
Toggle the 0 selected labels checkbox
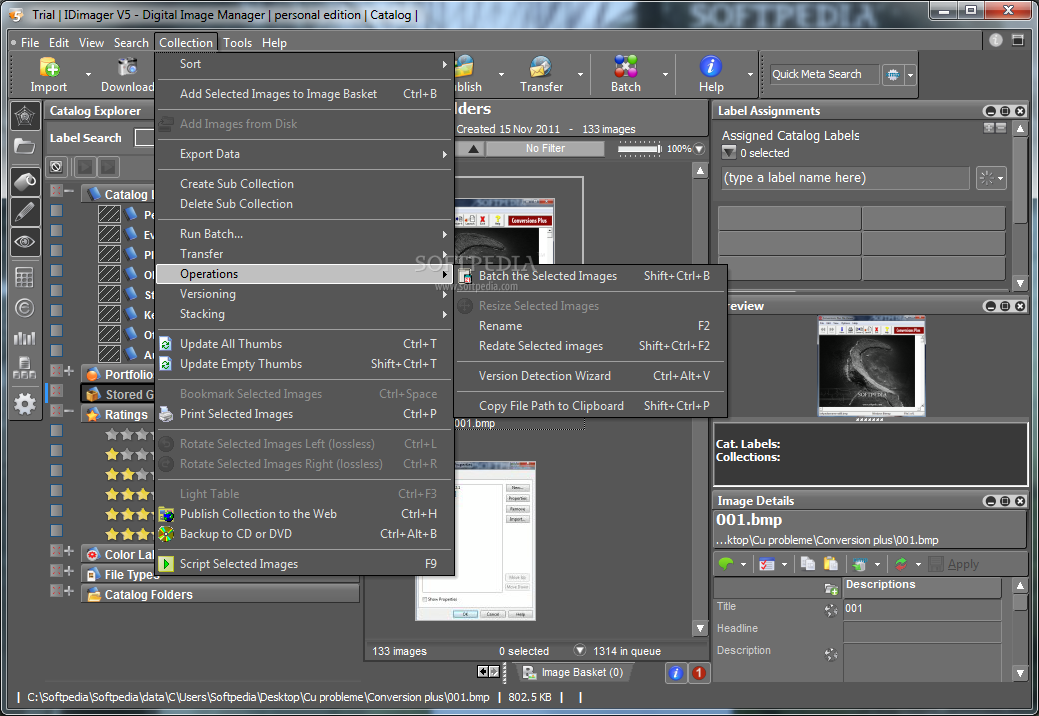click(x=729, y=153)
